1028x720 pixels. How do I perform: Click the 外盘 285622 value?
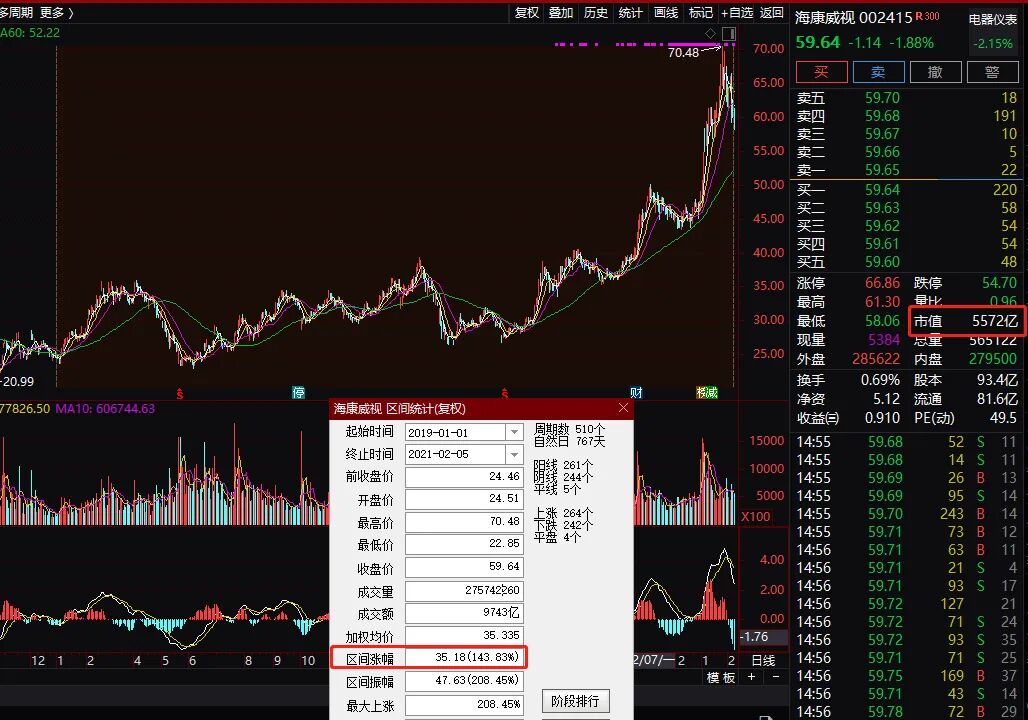tap(875, 359)
